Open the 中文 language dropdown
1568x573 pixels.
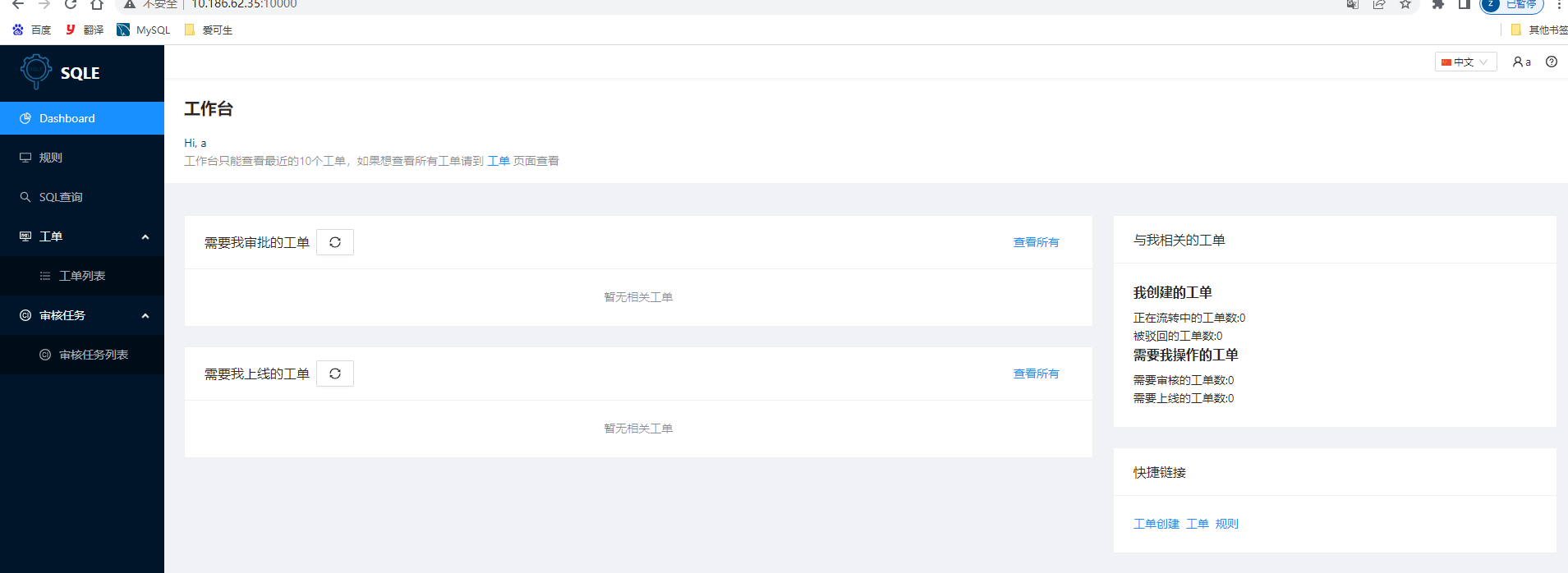click(1466, 62)
